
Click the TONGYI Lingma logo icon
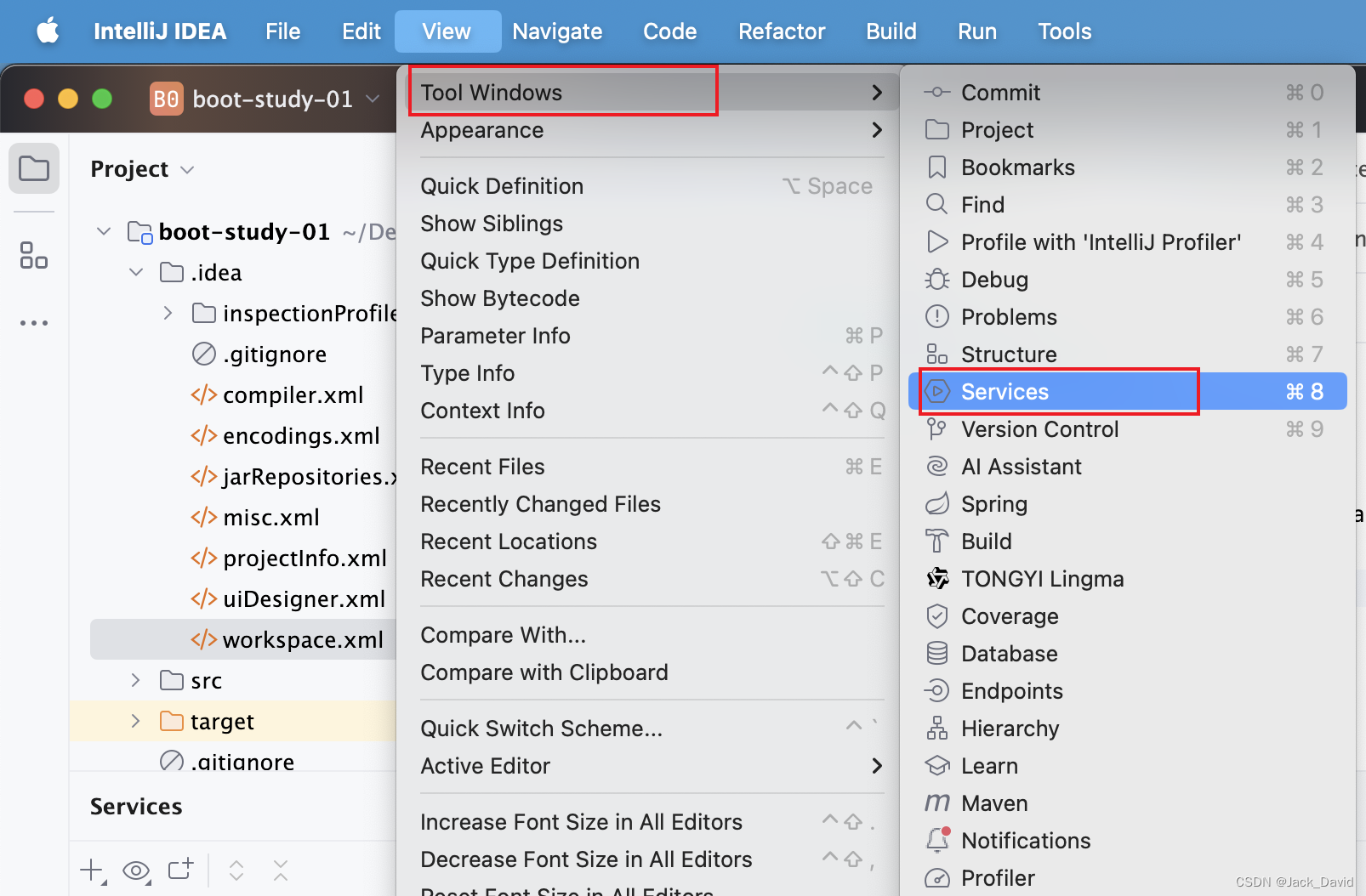(936, 579)
